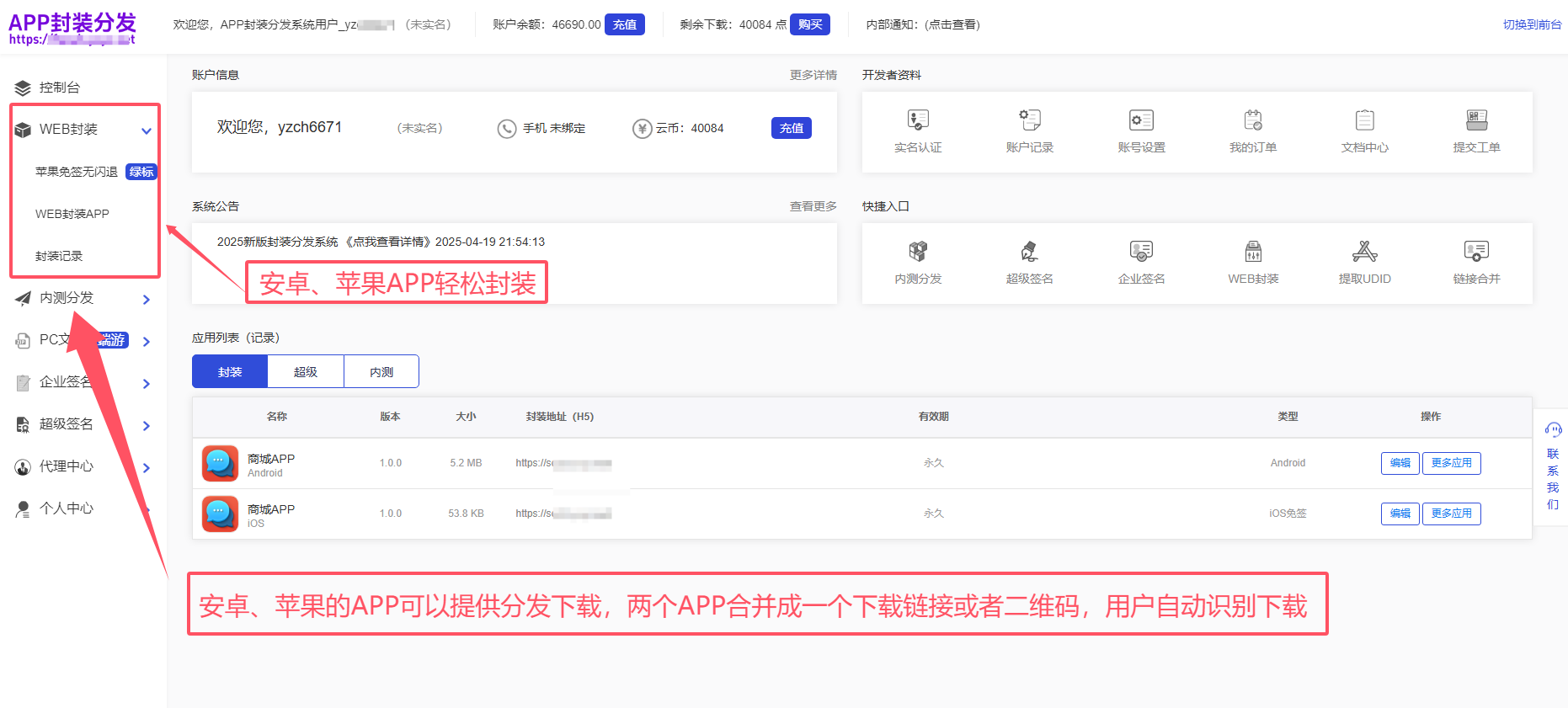Open the 2025新版封装分发系统 announcement
This screenshot has width=1568, height=708.
point(381,242)
